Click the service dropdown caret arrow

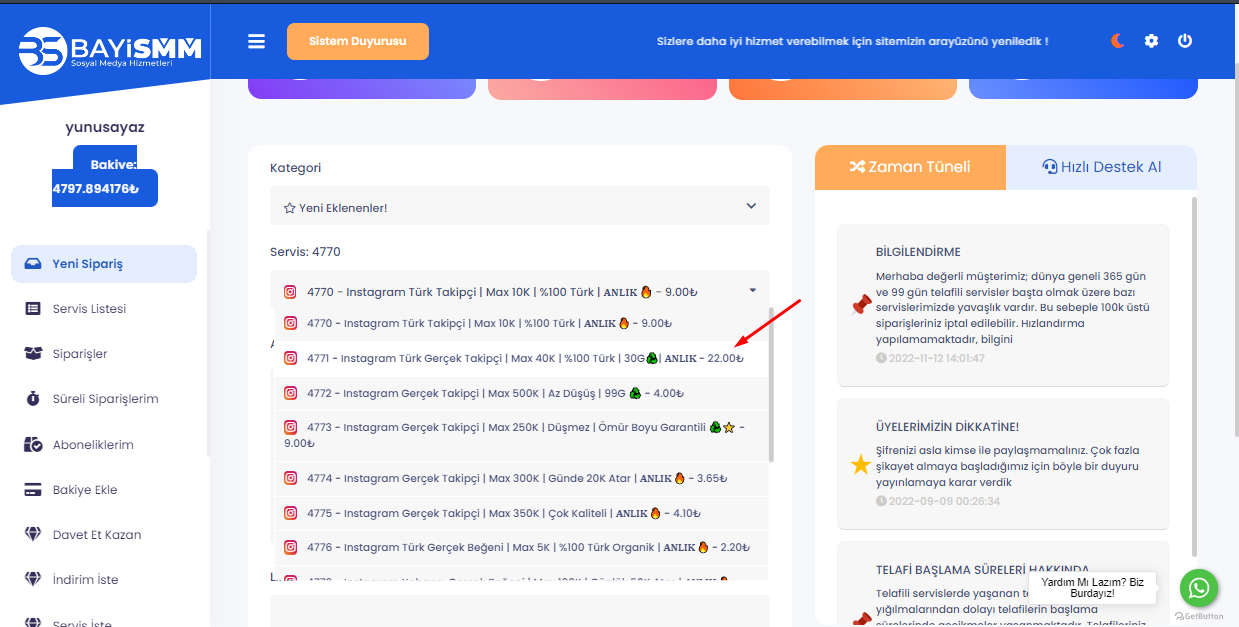click(752, 291)
